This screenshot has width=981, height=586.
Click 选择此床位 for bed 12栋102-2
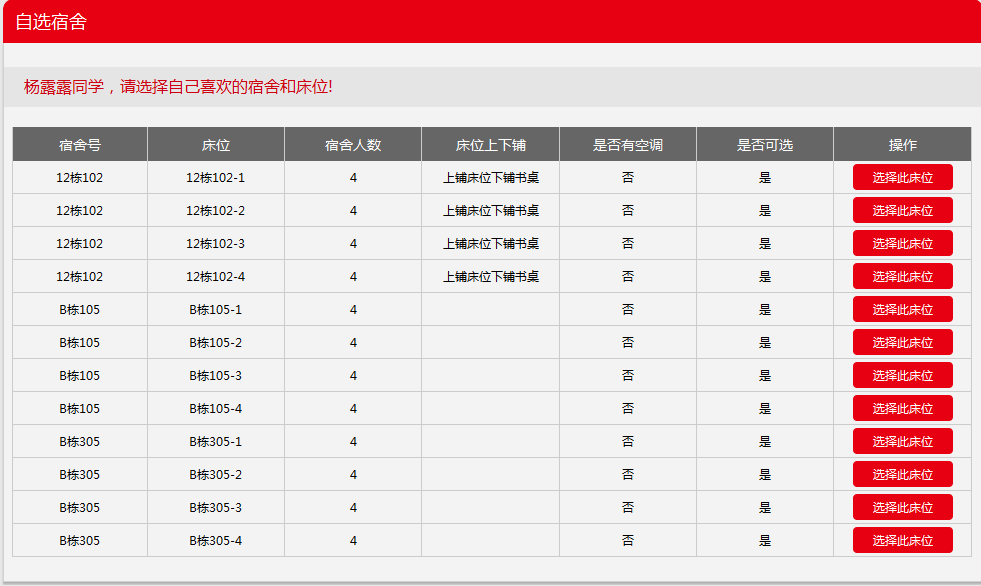click(x=902, y=211)
